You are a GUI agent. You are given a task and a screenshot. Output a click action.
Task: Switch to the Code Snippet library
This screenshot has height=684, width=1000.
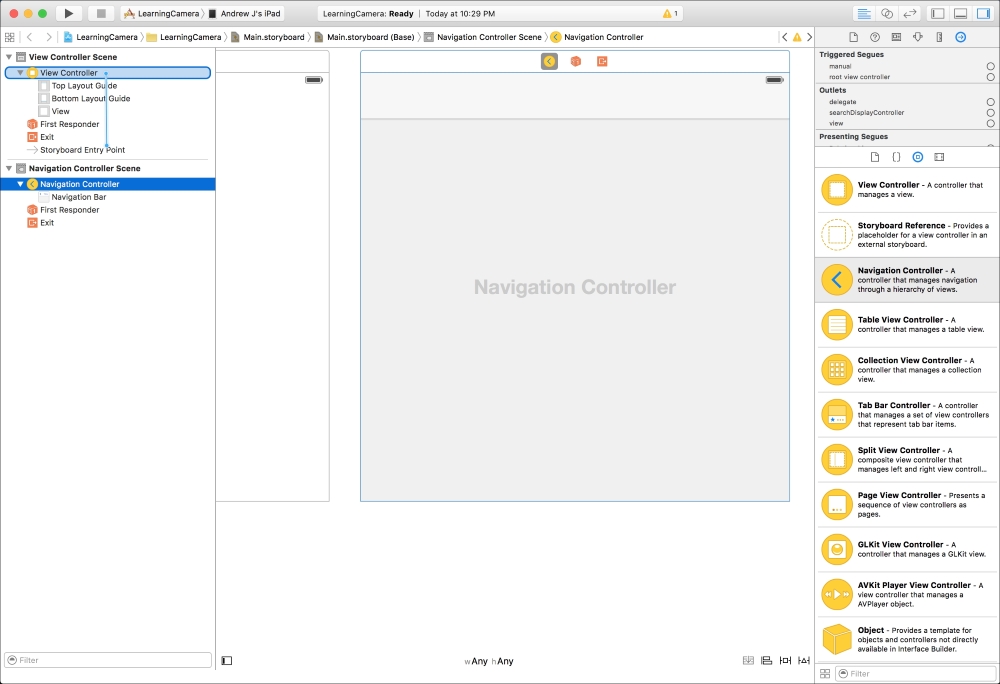(x=896, y=156)
